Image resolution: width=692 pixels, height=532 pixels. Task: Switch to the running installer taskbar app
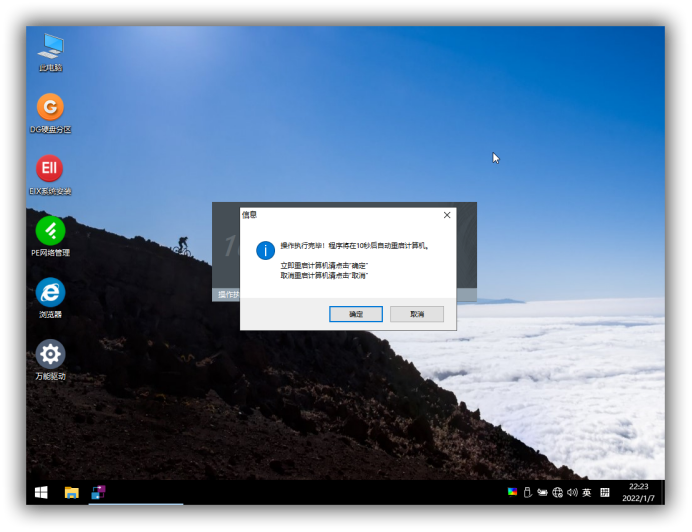point(99,492)
